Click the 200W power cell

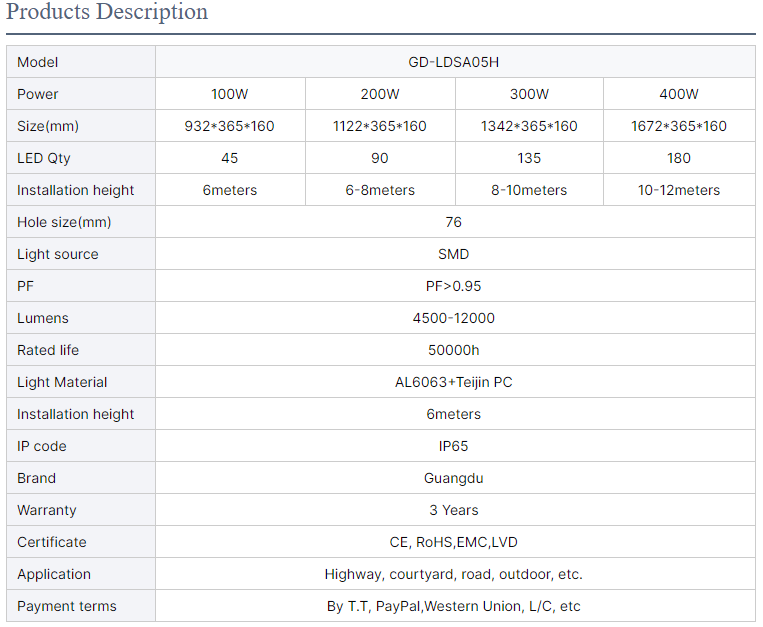(x=380, y=94)
